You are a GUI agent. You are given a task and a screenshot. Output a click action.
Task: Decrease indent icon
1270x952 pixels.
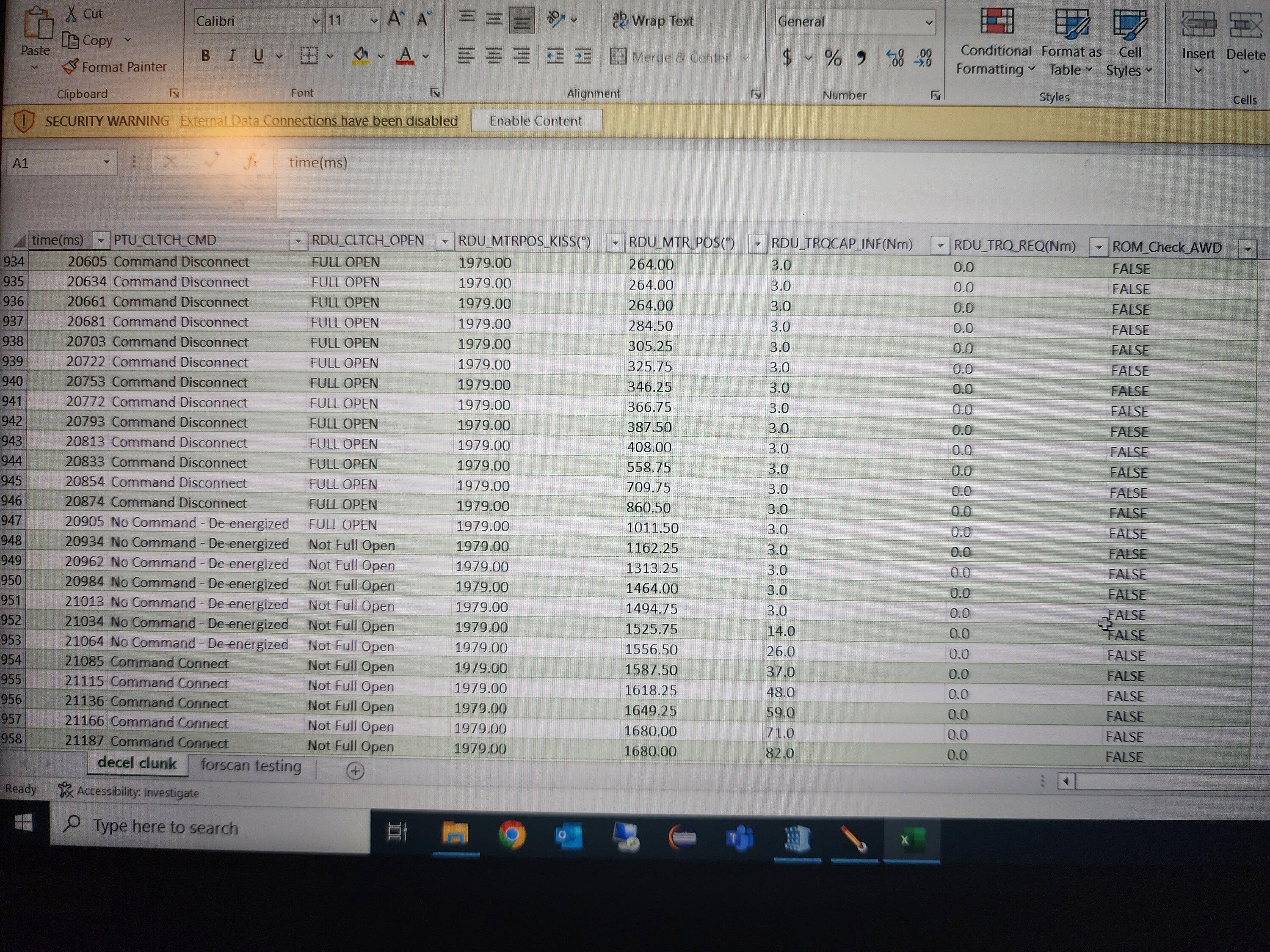point(555,56)
